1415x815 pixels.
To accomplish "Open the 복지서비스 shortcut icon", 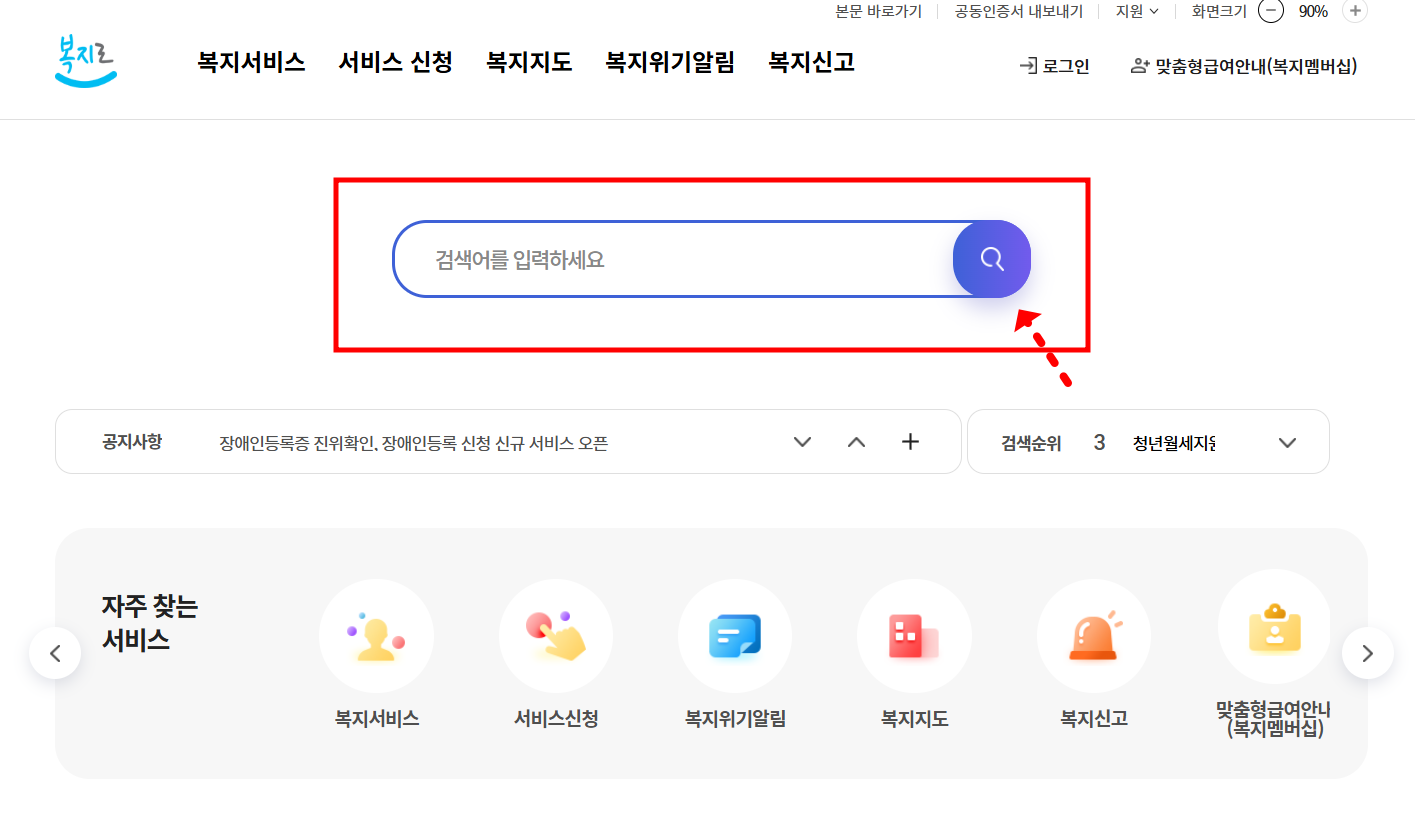I will [376, 636].
